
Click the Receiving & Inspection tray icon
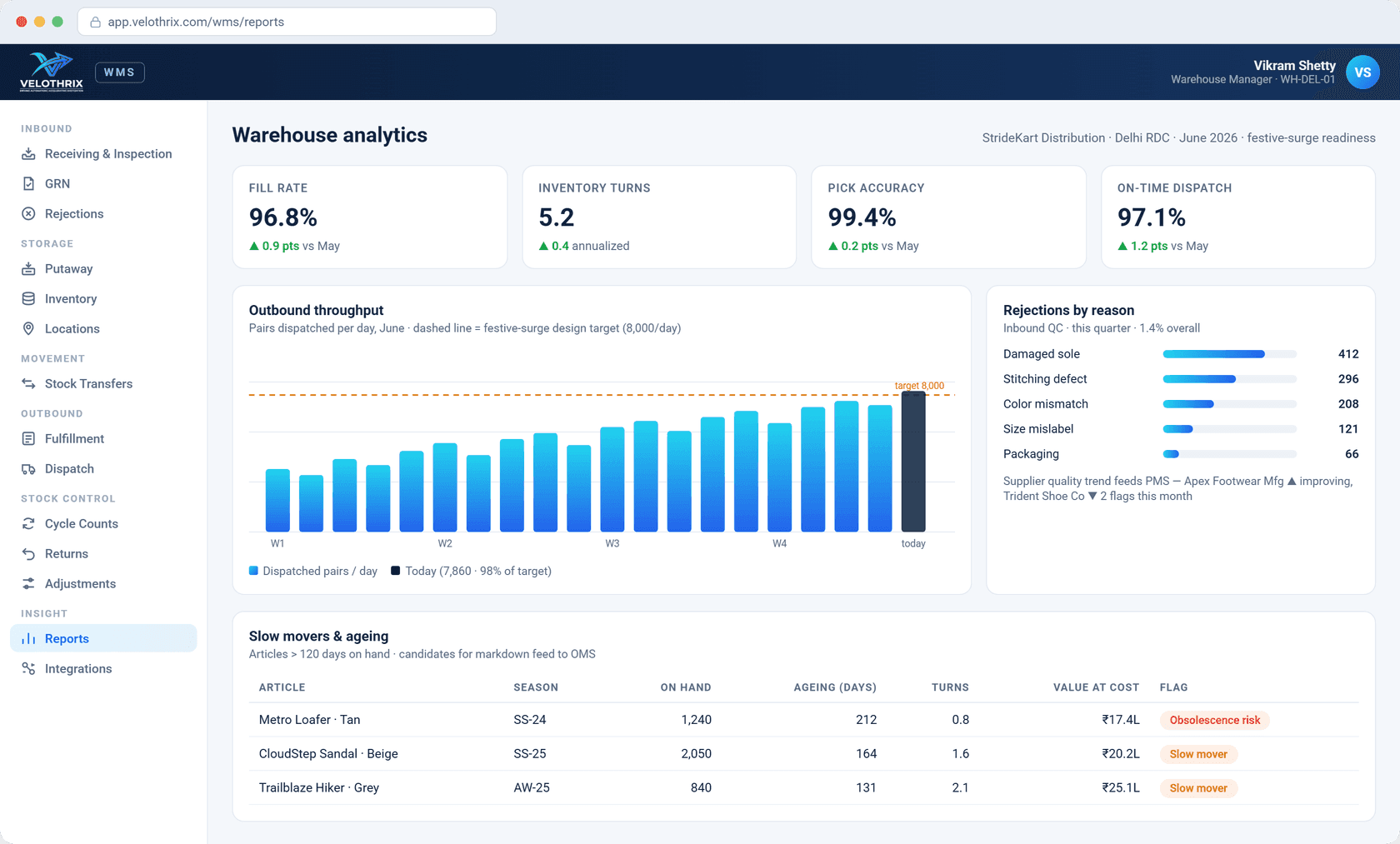pyautogui.click(x=28, y=154)
